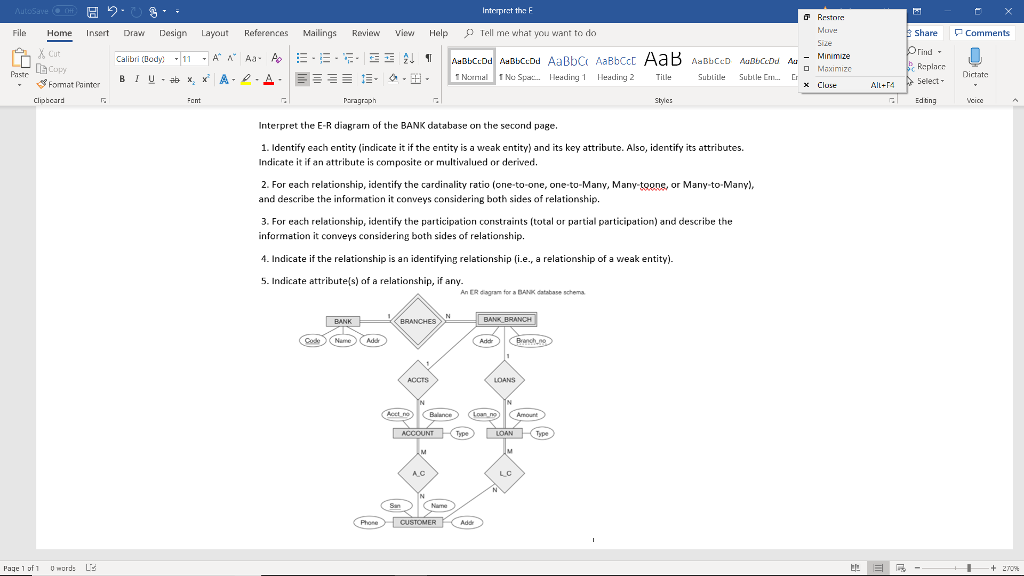Open the font name dropdown
1024x576 pixels.
click(x=177, y=57)
